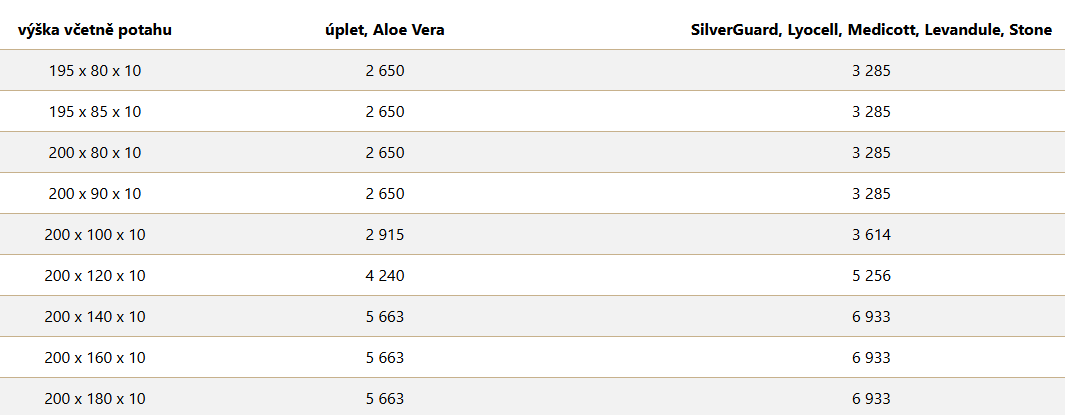Screen dimensions: 1065x415
Task: Click the 200 x 160 x 10 size cell
Action: (95, 357)
